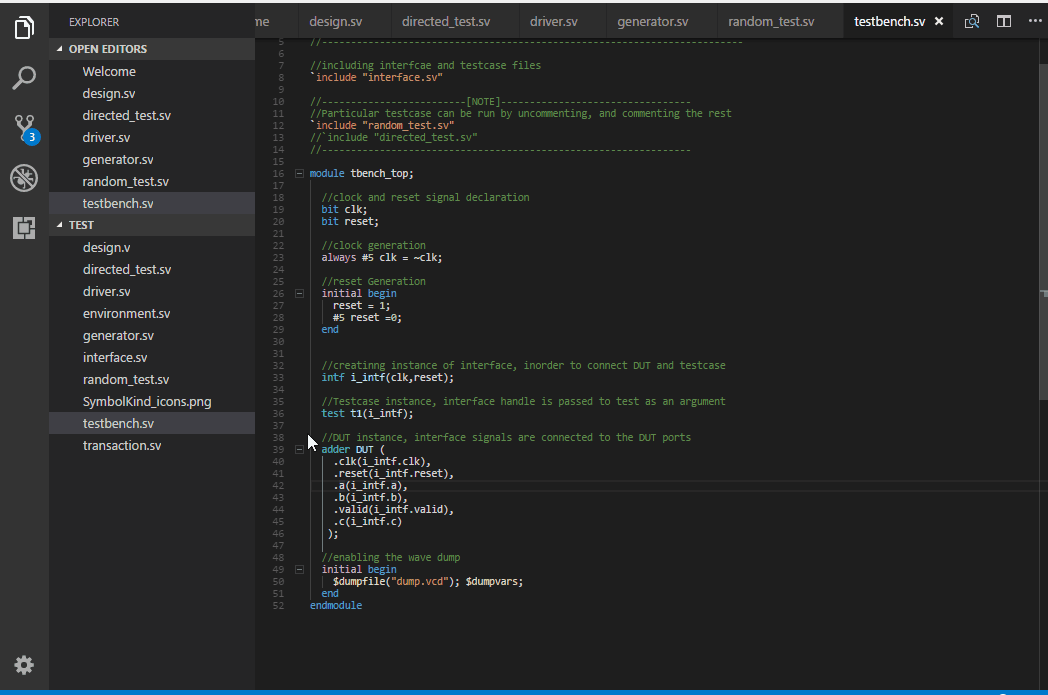This screenshot has width=1048, height=695.
Task: Click the EXPLORER panel title
Action: click(x=94, y=22)
